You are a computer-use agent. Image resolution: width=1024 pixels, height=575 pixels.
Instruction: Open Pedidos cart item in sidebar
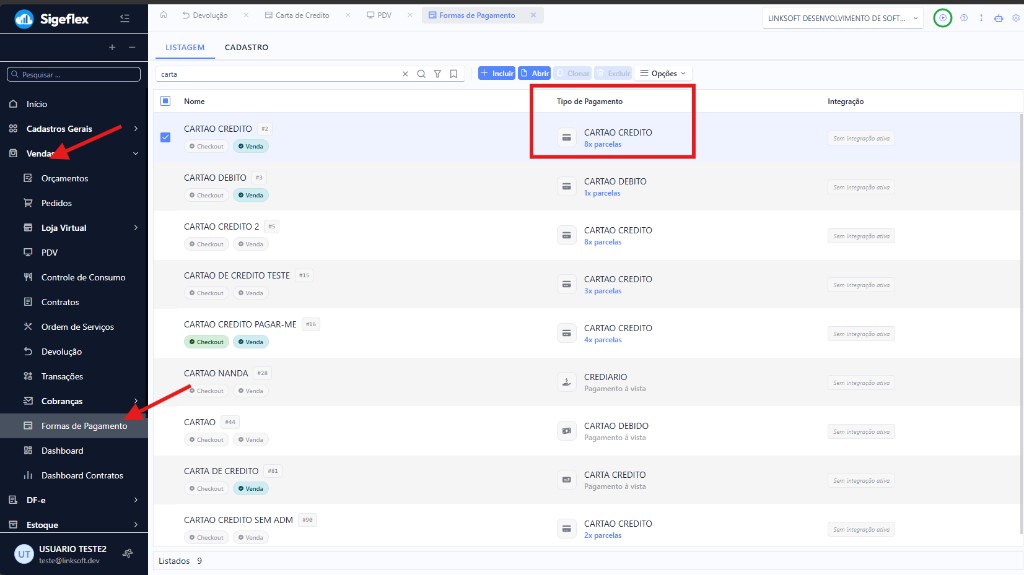click(56, 203)
